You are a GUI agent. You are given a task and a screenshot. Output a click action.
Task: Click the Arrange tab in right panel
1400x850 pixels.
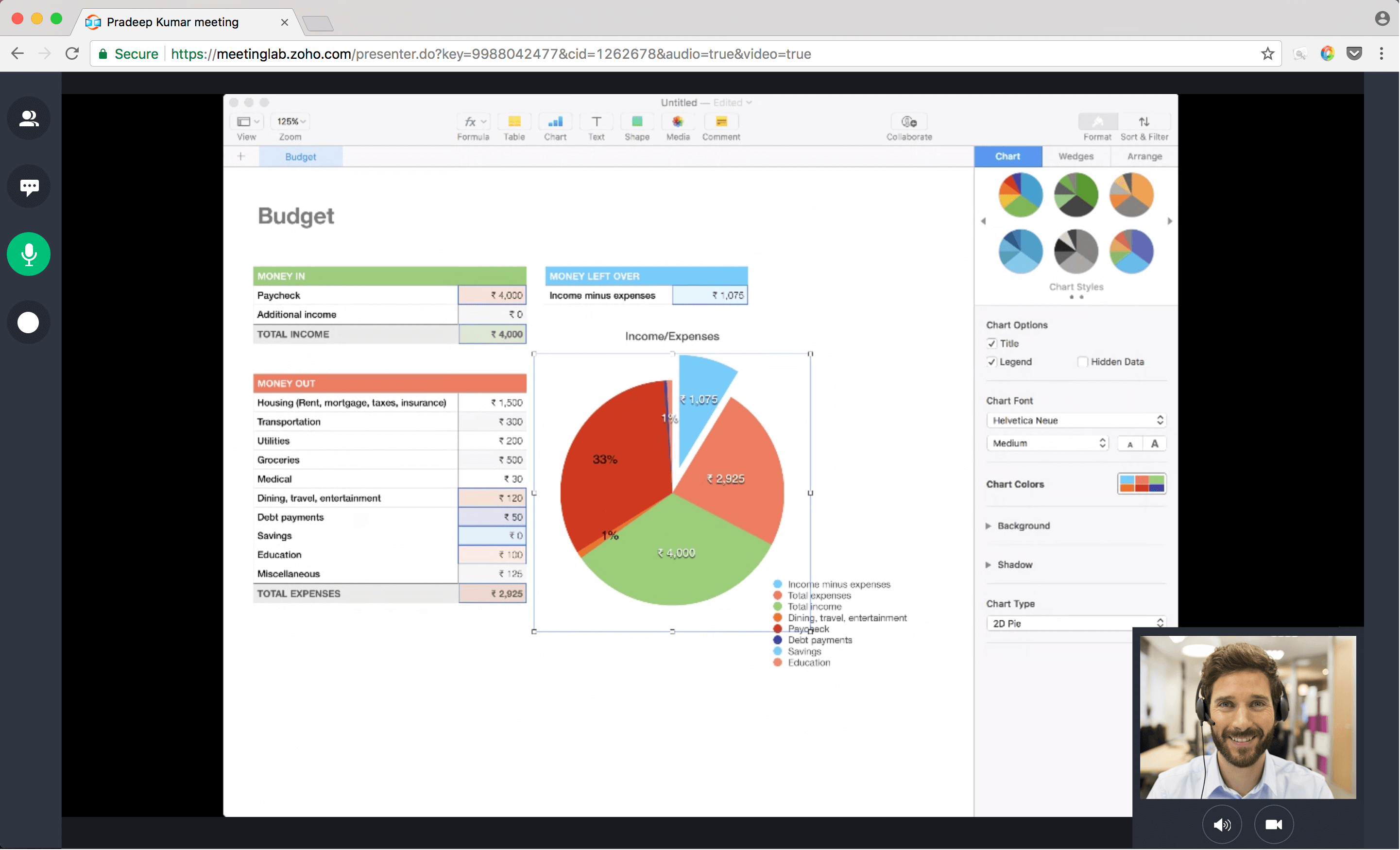point(1144,156)
